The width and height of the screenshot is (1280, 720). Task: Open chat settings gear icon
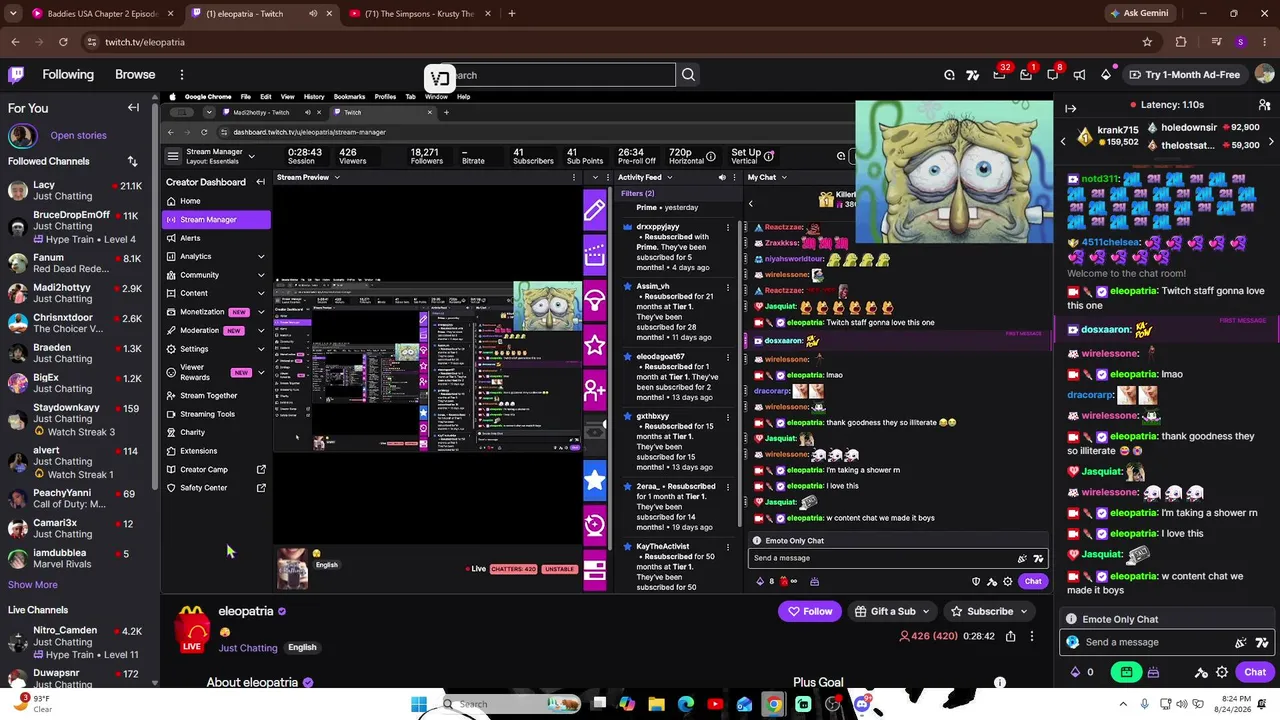pos(1222,672)
